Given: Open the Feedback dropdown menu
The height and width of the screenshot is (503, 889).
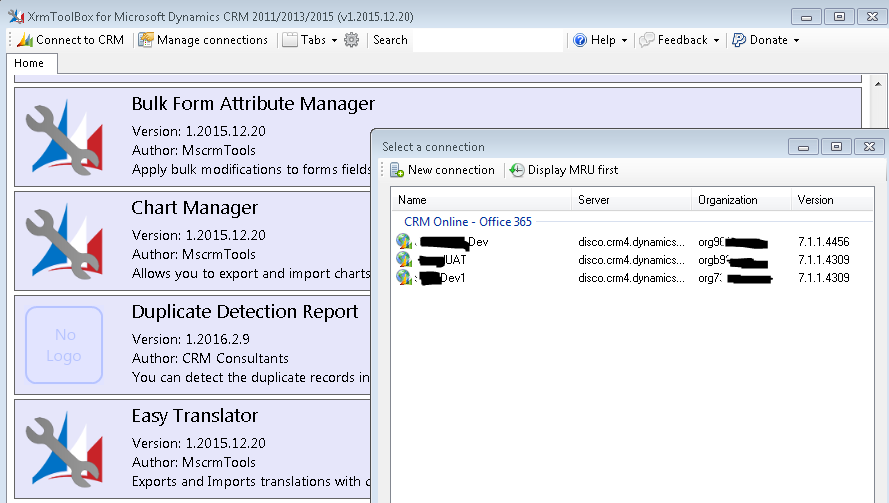Looking at the screenshot, I should point(679,40).
